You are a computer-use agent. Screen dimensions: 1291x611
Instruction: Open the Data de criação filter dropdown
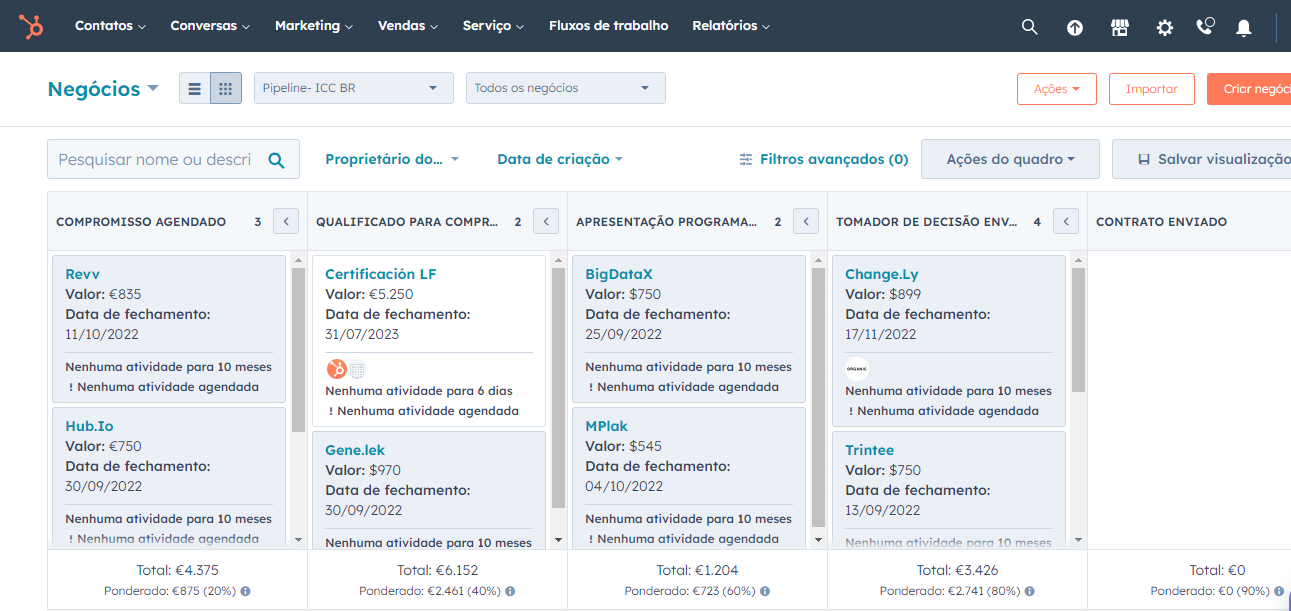[559, 159]
